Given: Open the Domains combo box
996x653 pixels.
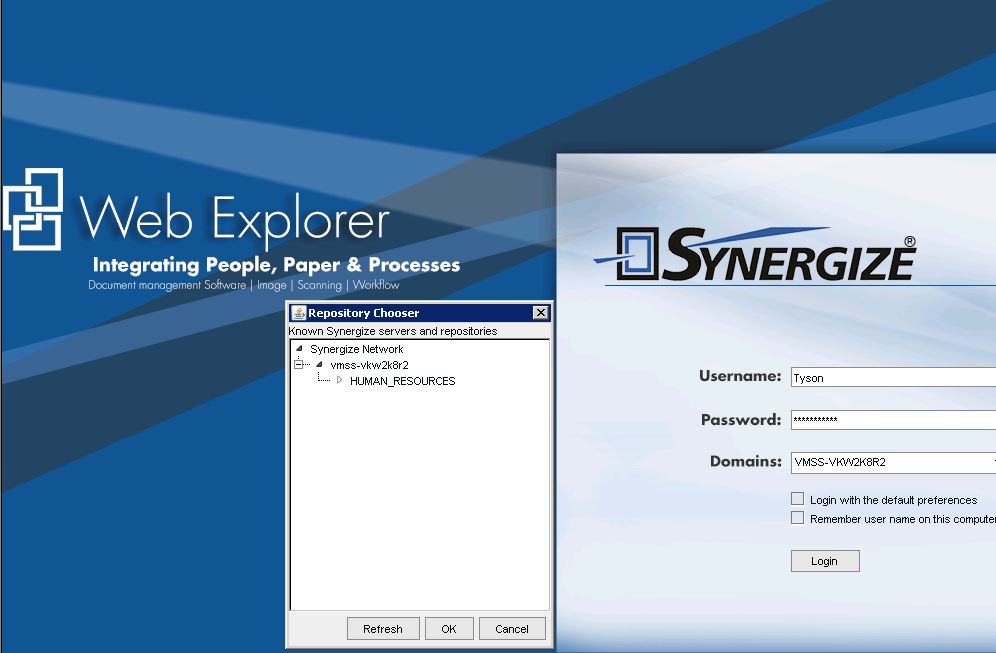Looking at the screenshot, I should pyautogui.click(x=893, y=462).
